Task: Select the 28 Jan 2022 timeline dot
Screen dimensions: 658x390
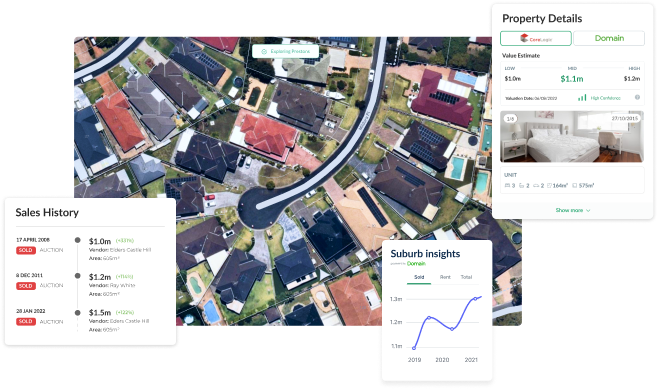Action: point(78,313)
